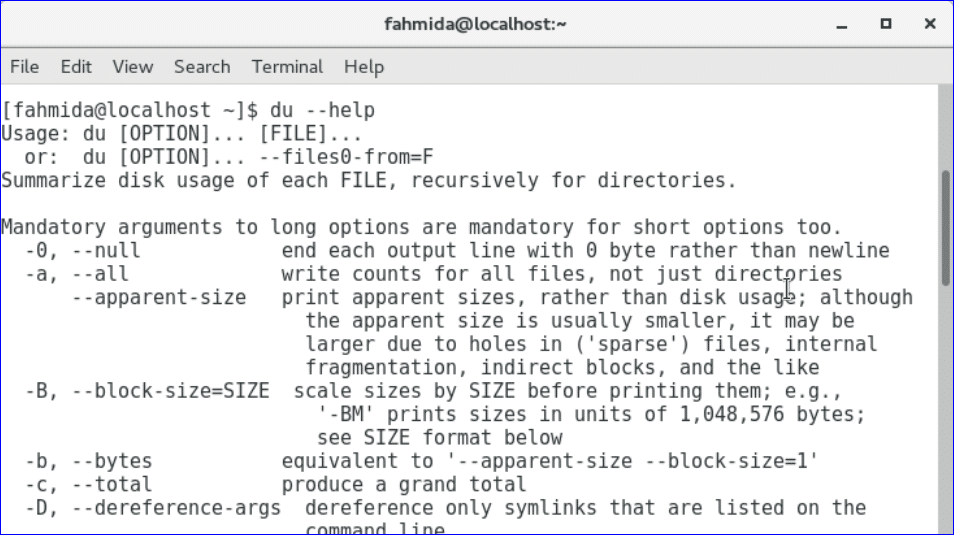This screenshot has width=954, height=535.
Task: Minimize the terminal window
Action: 840,23
